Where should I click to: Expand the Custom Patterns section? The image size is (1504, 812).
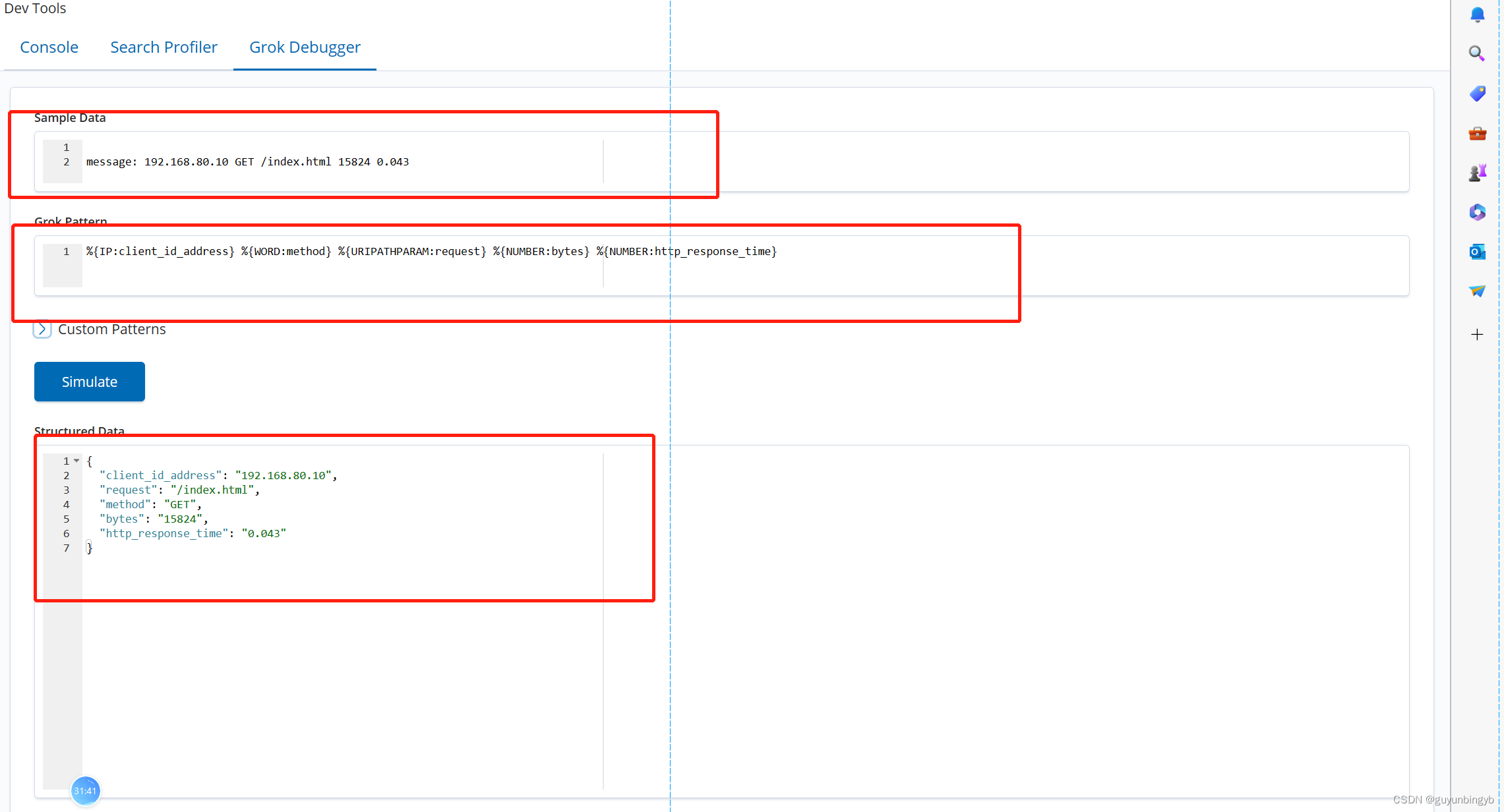42,329
